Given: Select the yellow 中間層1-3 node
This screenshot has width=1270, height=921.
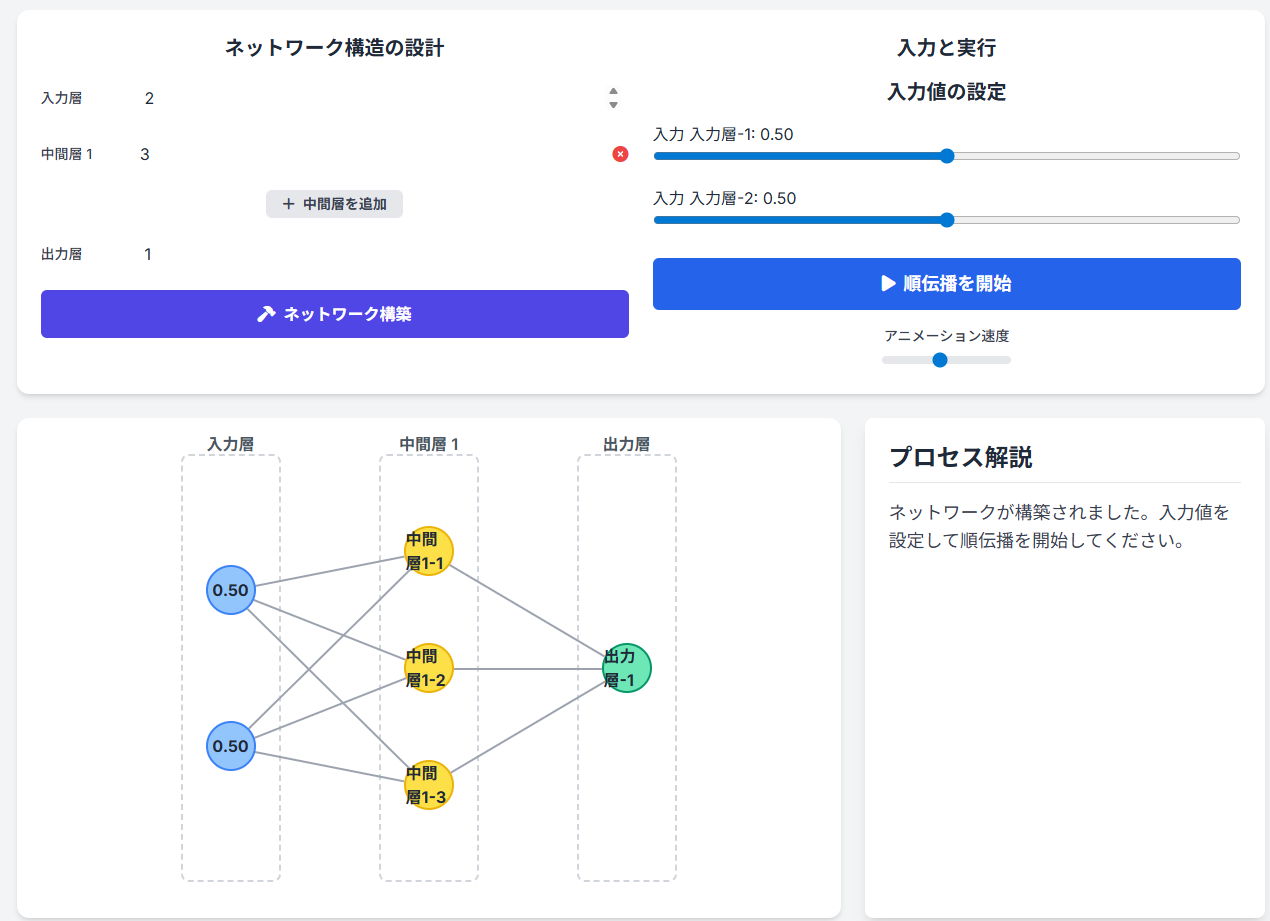Looking at the screenshot, I should pyautogui.click(x=429, y=785).
